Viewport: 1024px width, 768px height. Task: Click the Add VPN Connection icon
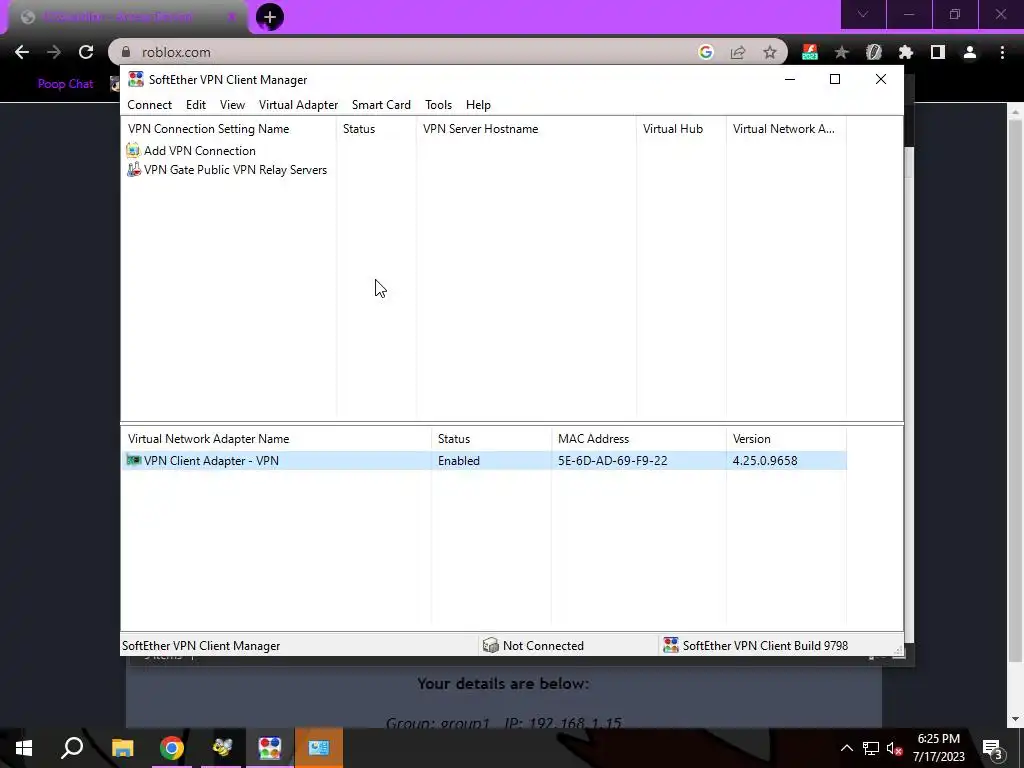(x=133, y=150)
